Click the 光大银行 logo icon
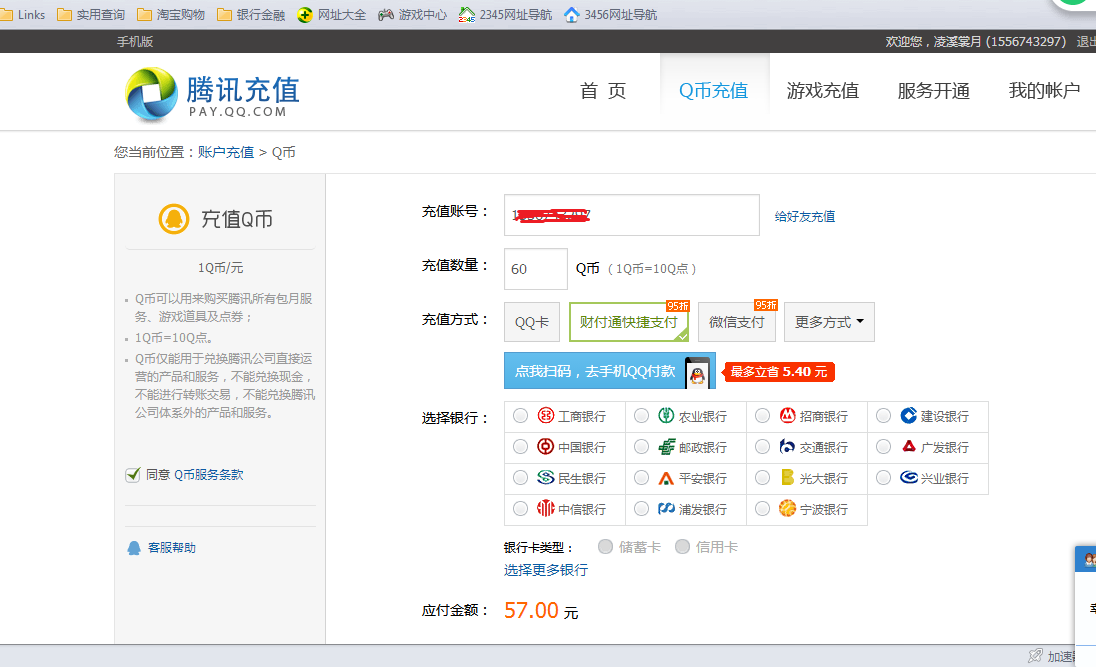This screenshot has height=667, width=1096. tap(788, 478)
